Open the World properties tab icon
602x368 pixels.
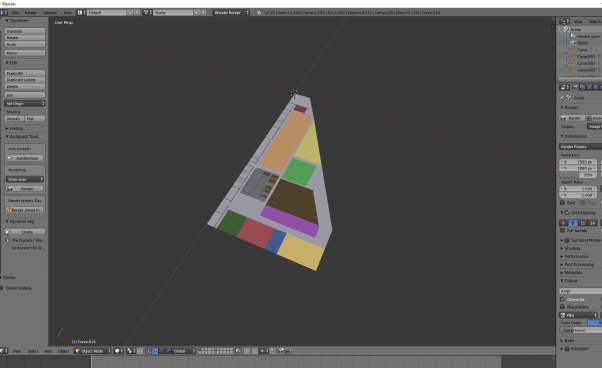click(595, 87)
